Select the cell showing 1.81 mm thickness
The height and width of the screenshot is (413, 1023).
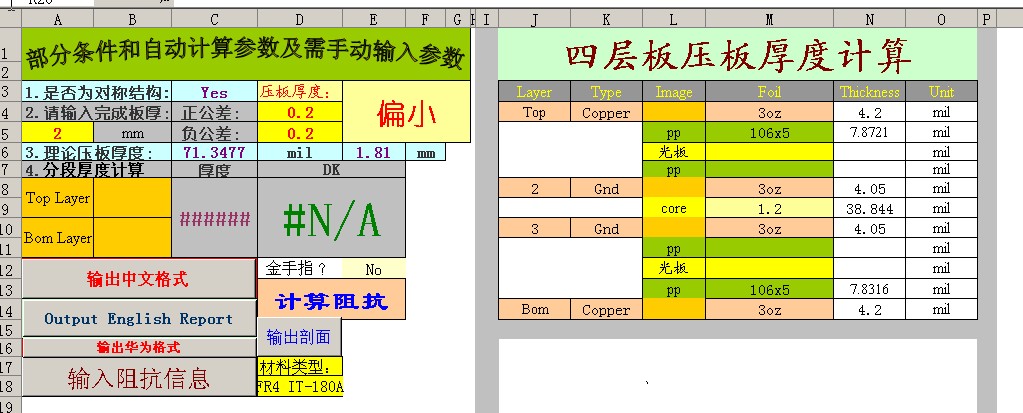click(374, 153)
